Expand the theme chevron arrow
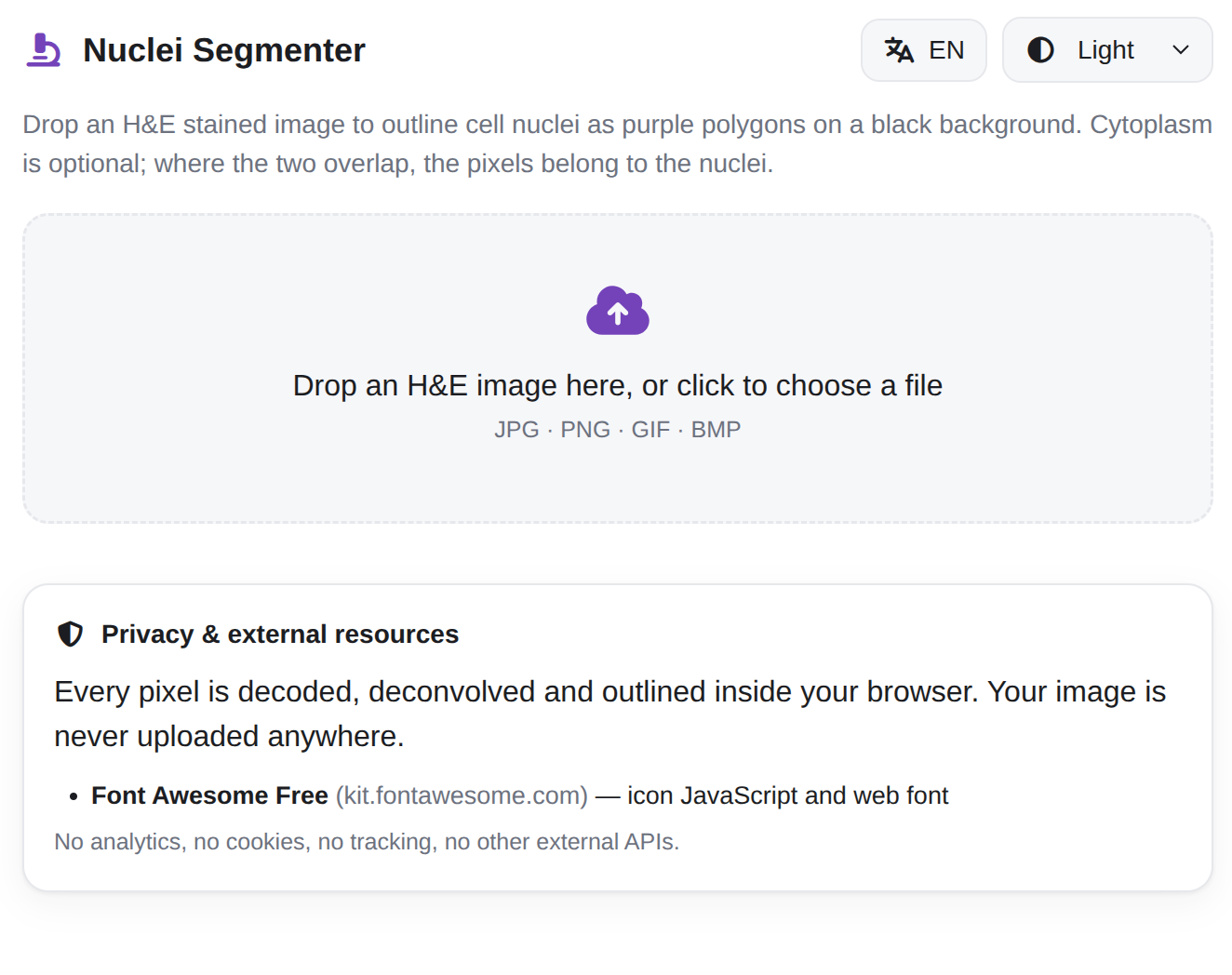This screenshot has width=1232, height=975. pyautogui.click(x=1181, y=50)
